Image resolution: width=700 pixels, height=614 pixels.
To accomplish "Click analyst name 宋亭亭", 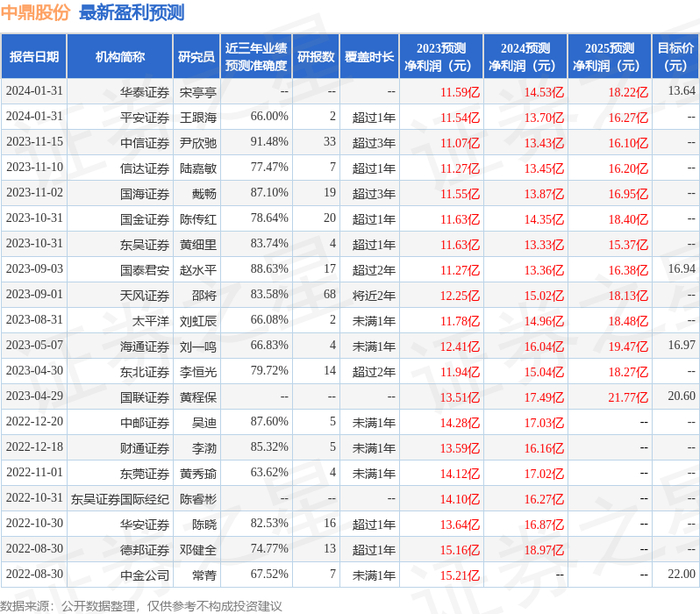I will pyautogui.click(x=198, y=92).
